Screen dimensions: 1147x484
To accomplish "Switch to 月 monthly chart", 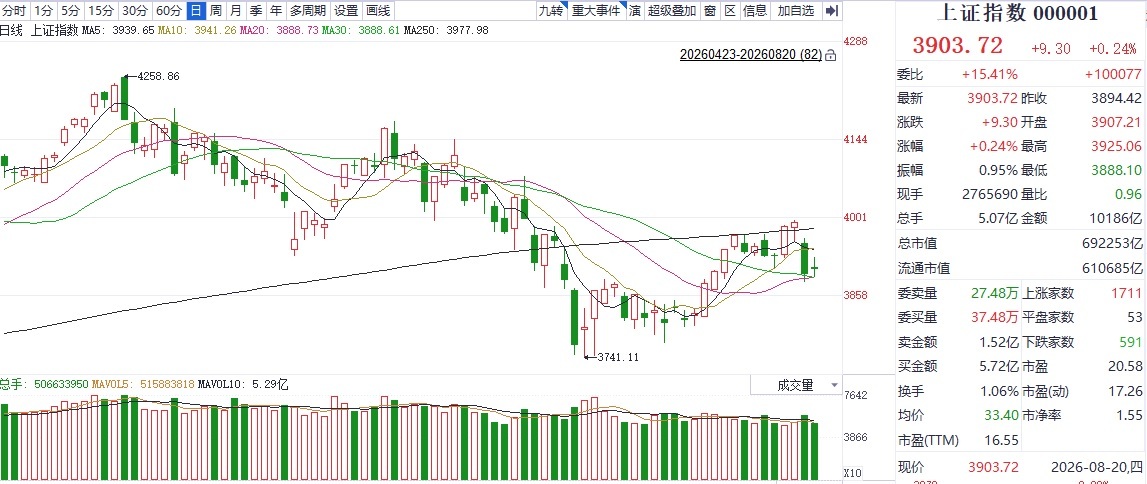I will pyautogui.click(x=235, y=10).
